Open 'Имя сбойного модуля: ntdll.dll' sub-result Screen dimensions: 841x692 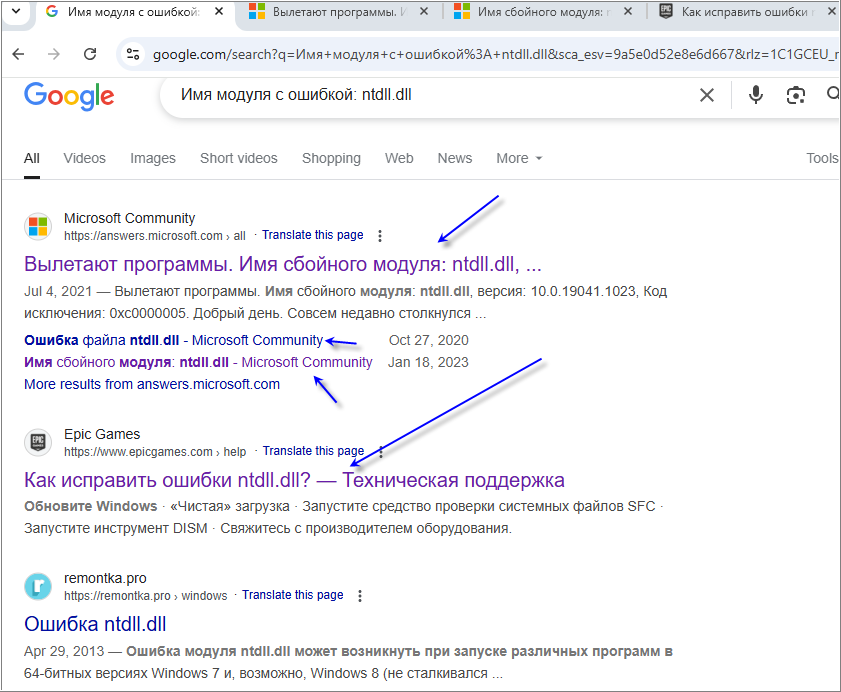198,363
